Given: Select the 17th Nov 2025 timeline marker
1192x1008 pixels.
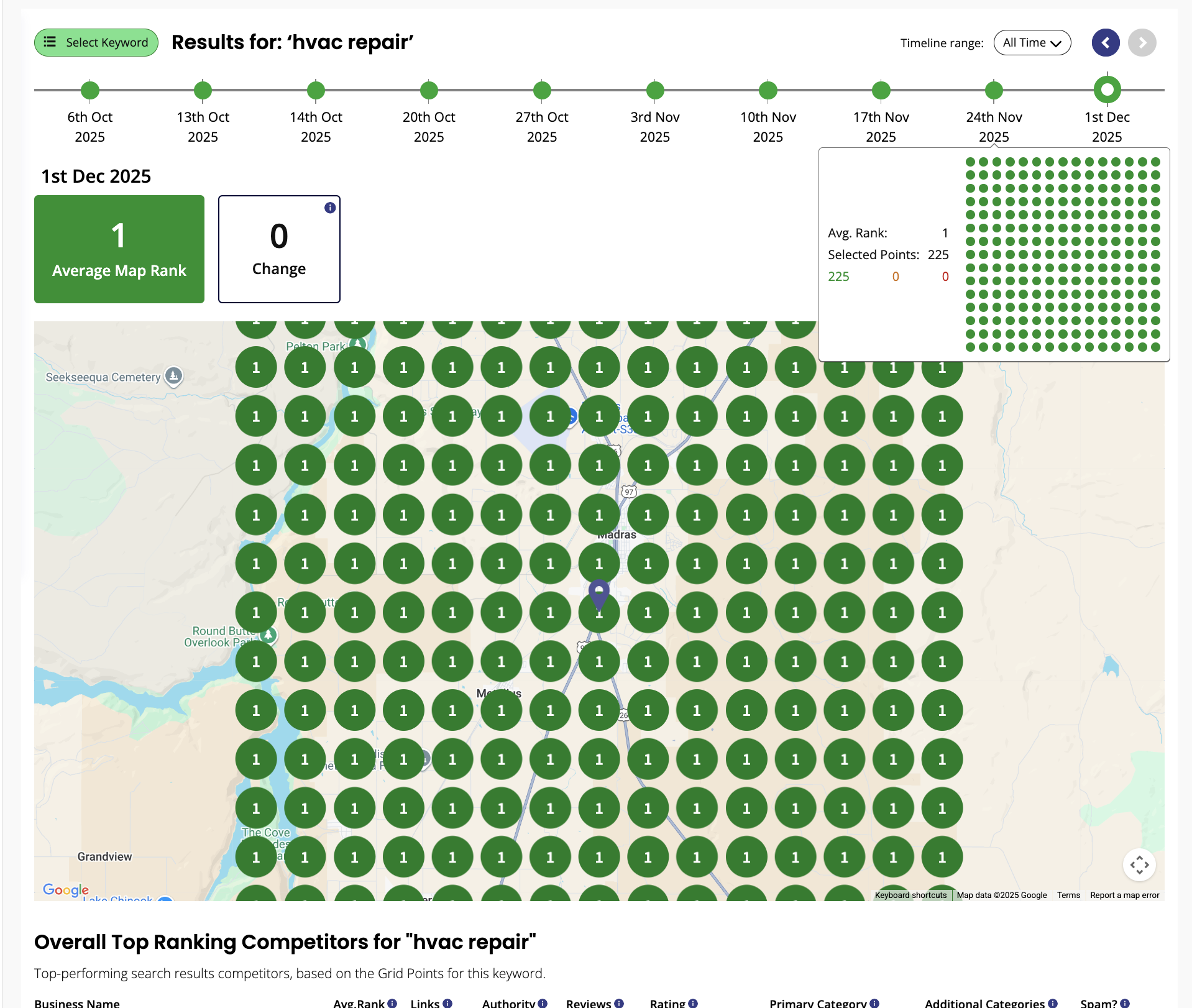Looking at the screenshot, I should (x=881, y=90).
